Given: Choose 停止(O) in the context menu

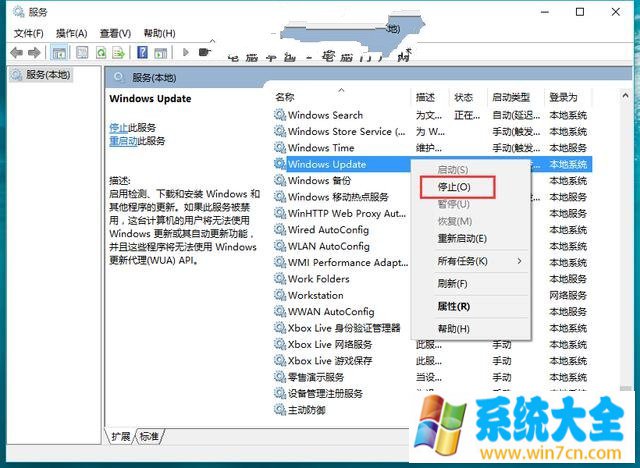Looking at the screenshot, I should click(x=454, y=187).
